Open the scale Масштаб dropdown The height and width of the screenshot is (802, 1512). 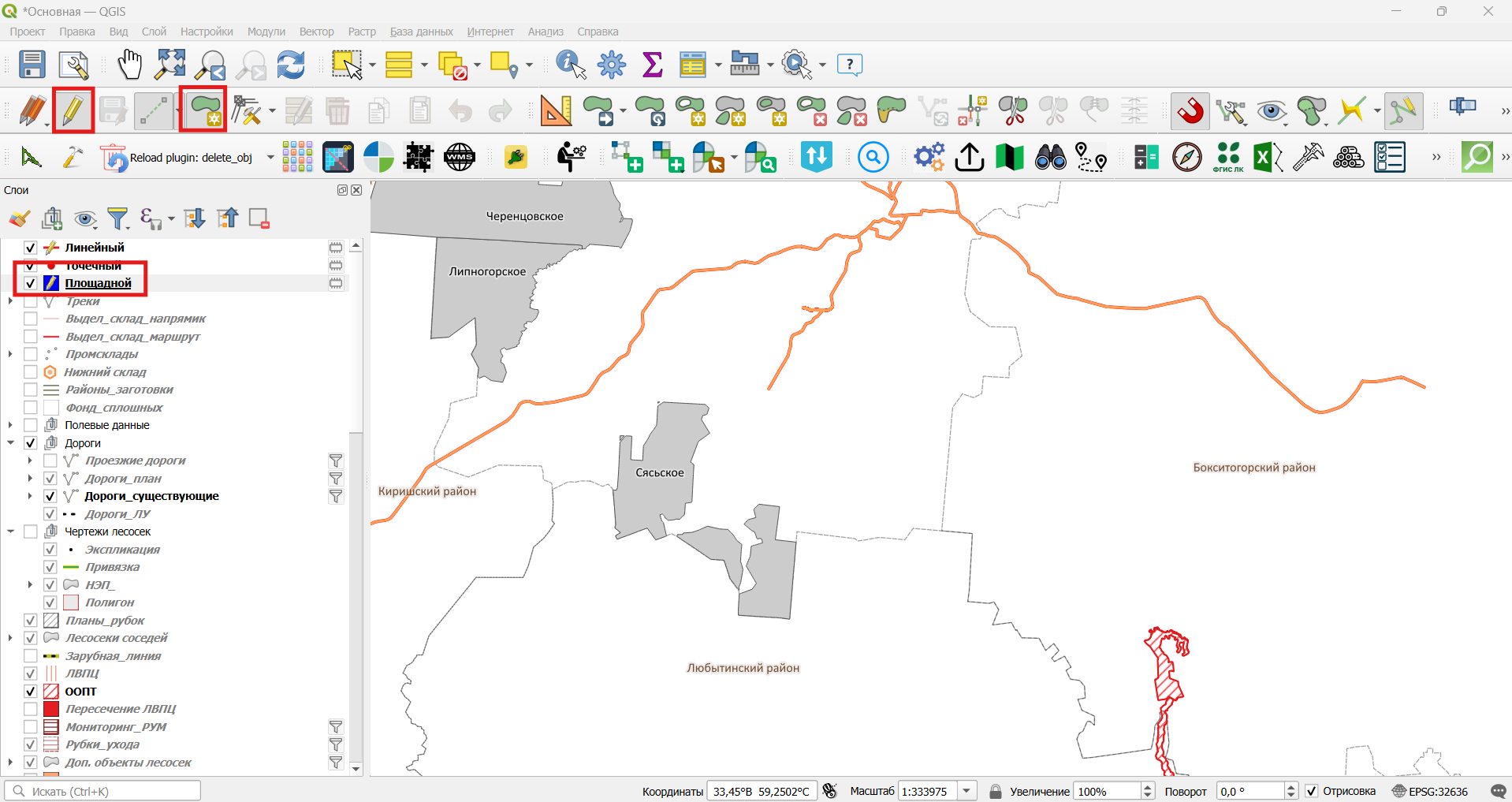[967, 791]
